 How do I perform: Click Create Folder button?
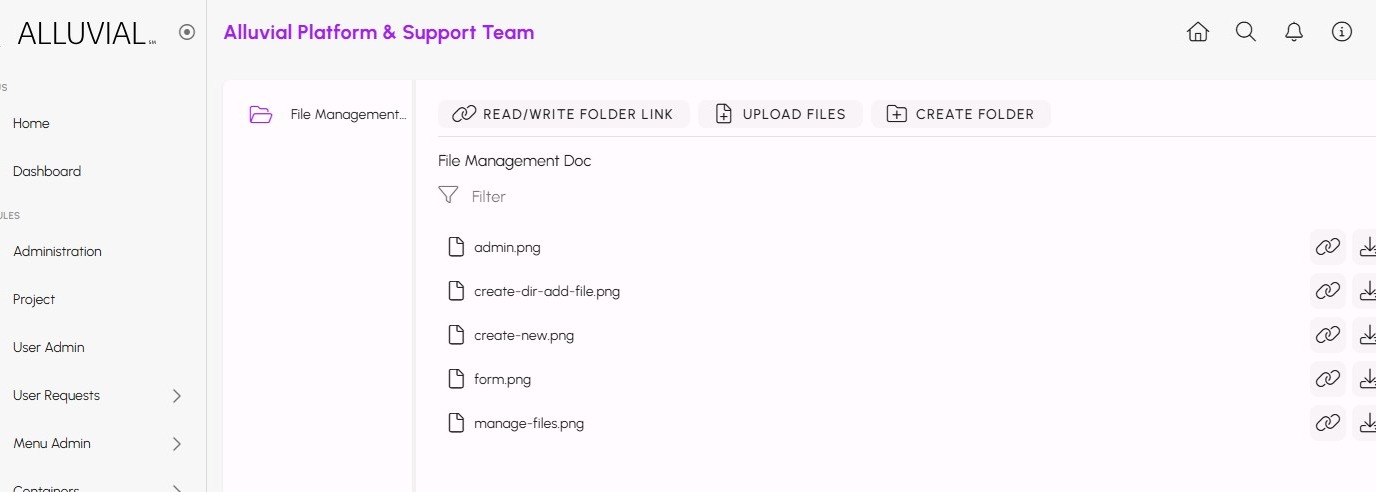click(960, 114)
